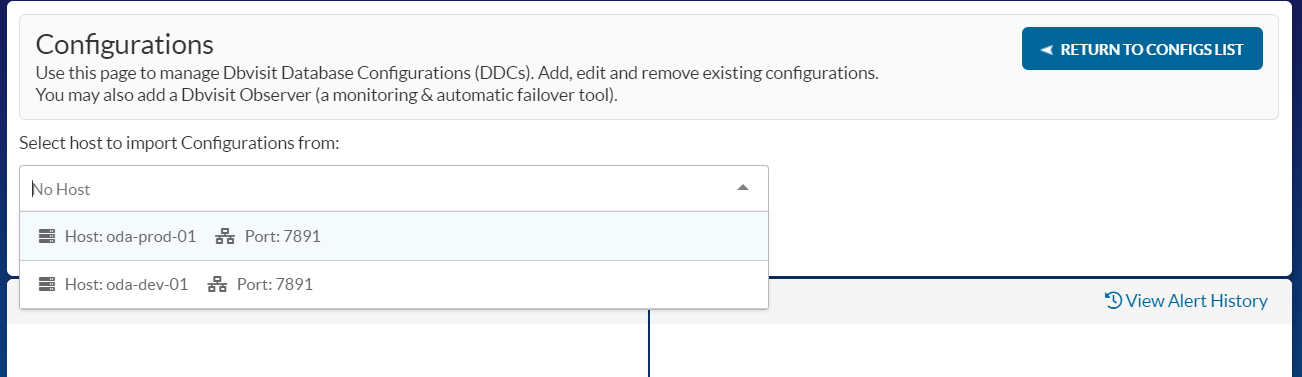Open the View Alert History link
Viewport: 1302px width, 377px height.
point(1196,301)
